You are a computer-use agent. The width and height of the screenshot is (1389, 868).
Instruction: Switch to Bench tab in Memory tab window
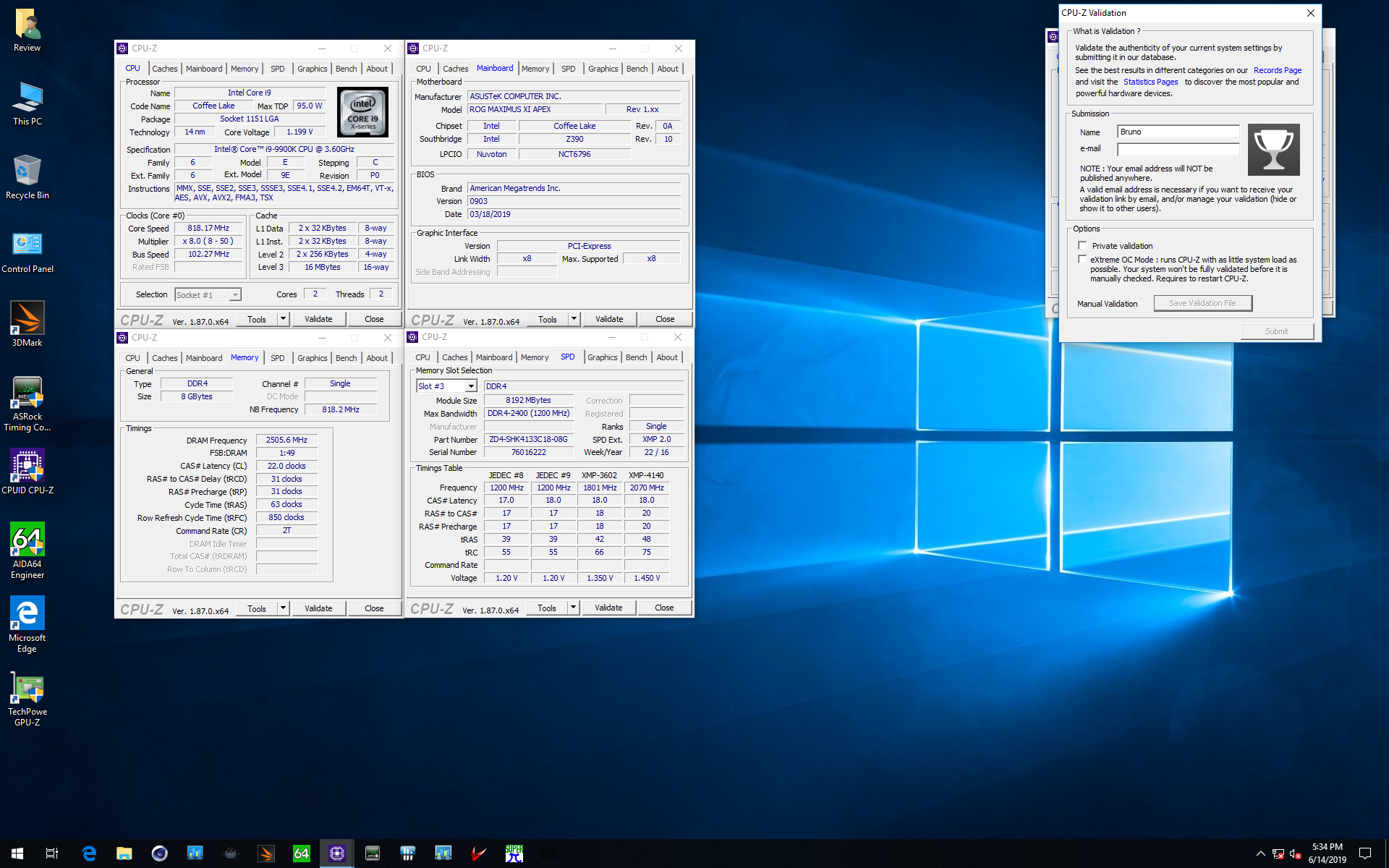(x=346, y=358)
